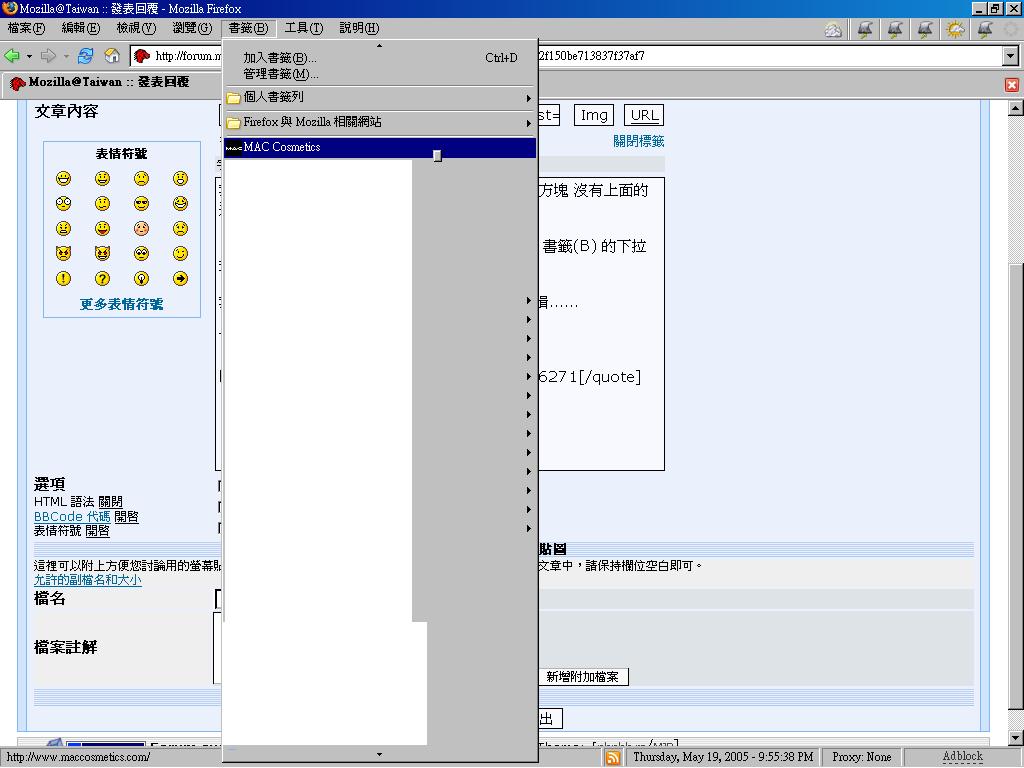Insert the mad gritted-teeth emoticon
1024x768 pixels.
coord(63,229)
